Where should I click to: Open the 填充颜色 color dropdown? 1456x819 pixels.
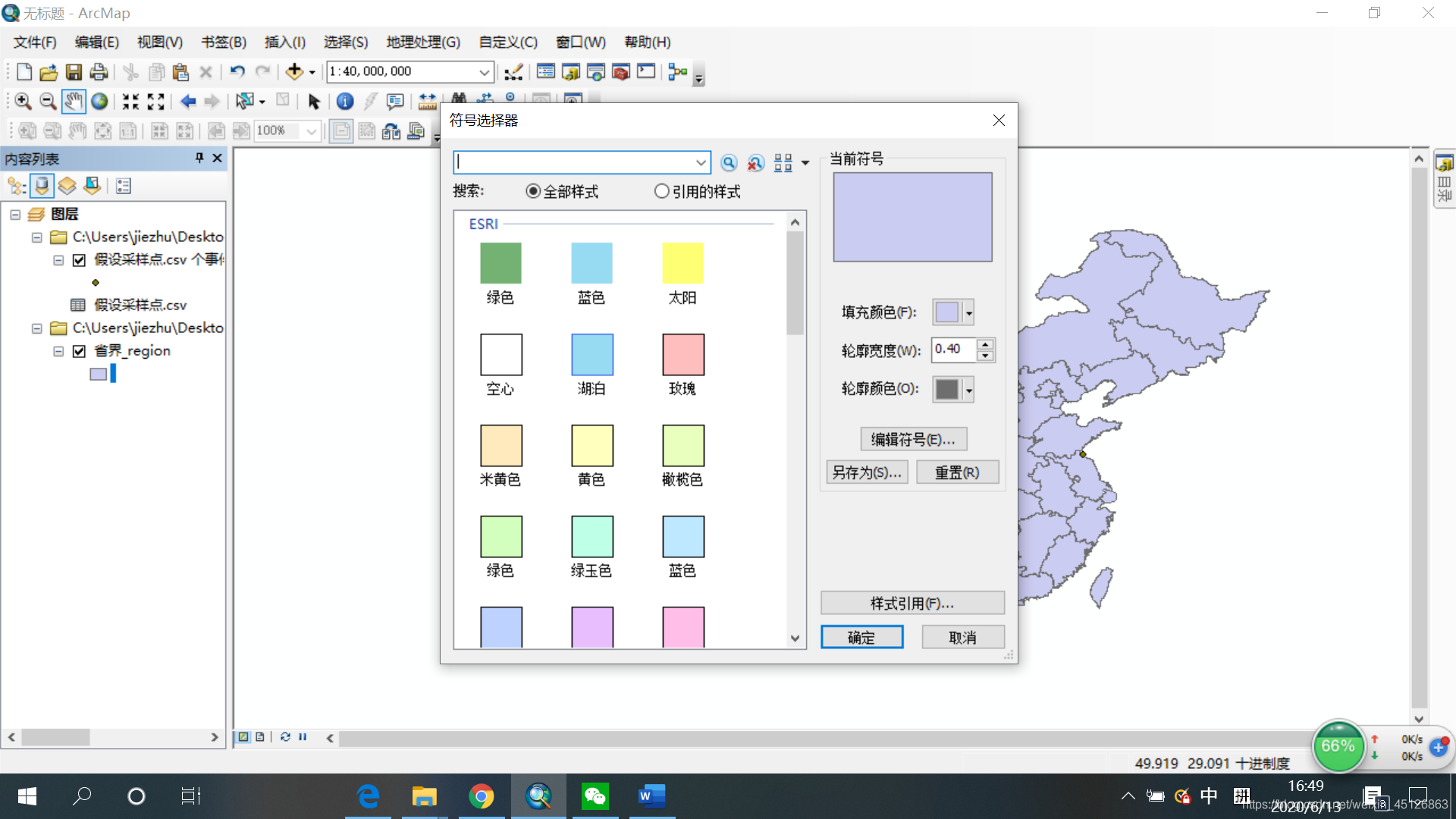coord(968,312)
